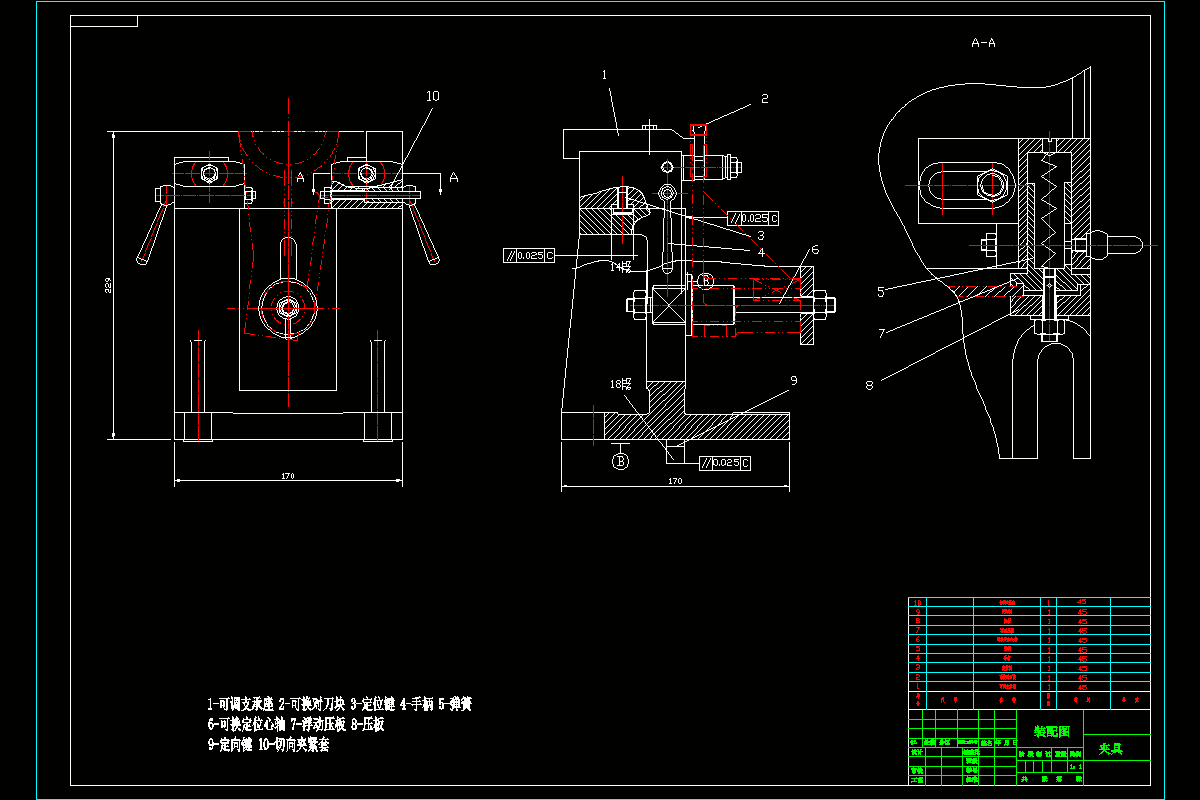Click item number "1" in the parts list
Screen dimensions: 1200x800
coord(917,686)
